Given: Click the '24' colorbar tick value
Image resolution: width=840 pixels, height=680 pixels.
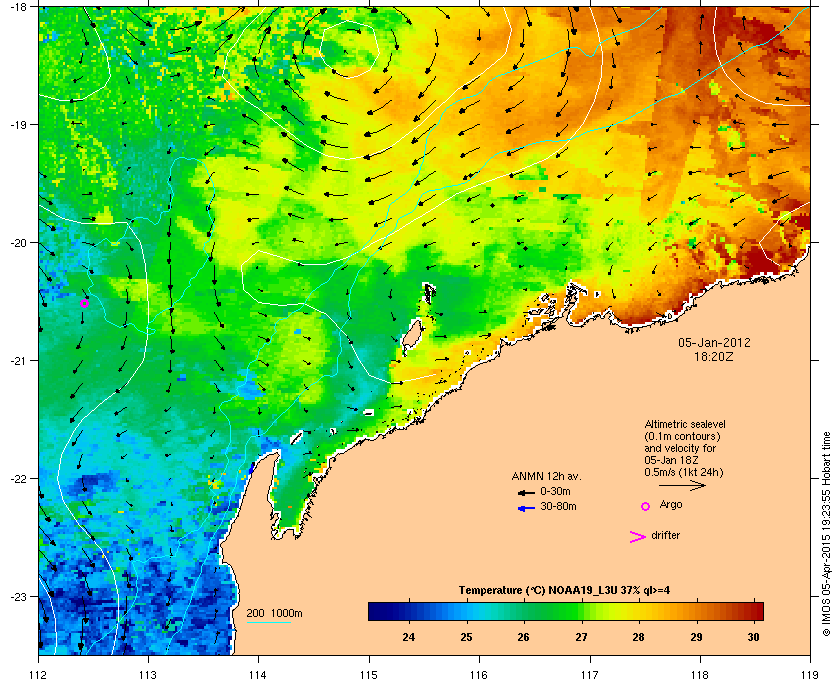Looking at the screenshot, I should (x=408, y=637).
